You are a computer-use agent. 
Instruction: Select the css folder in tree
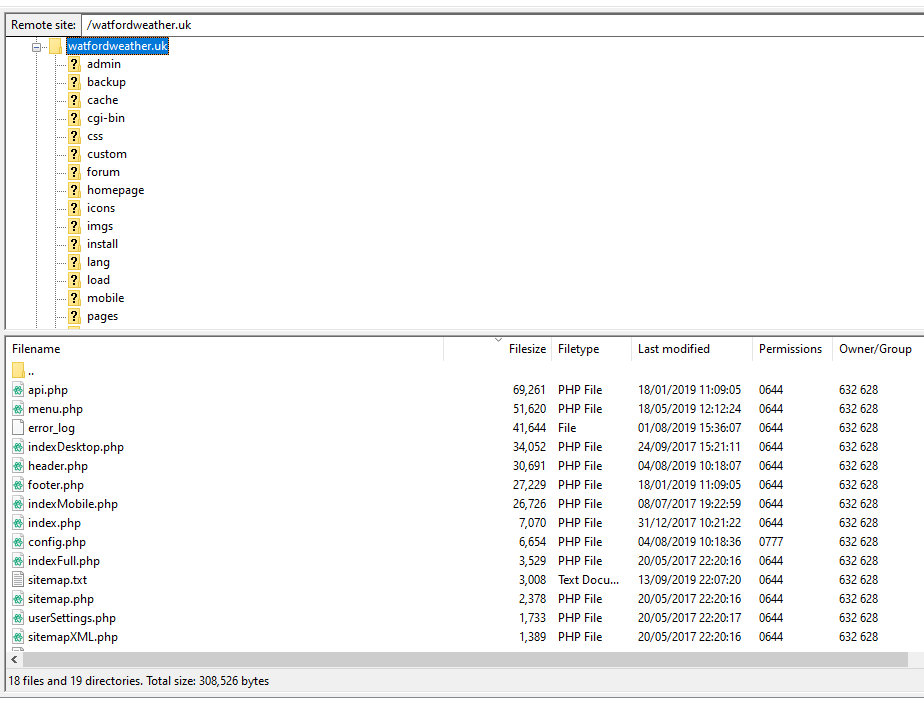point(95,136)
